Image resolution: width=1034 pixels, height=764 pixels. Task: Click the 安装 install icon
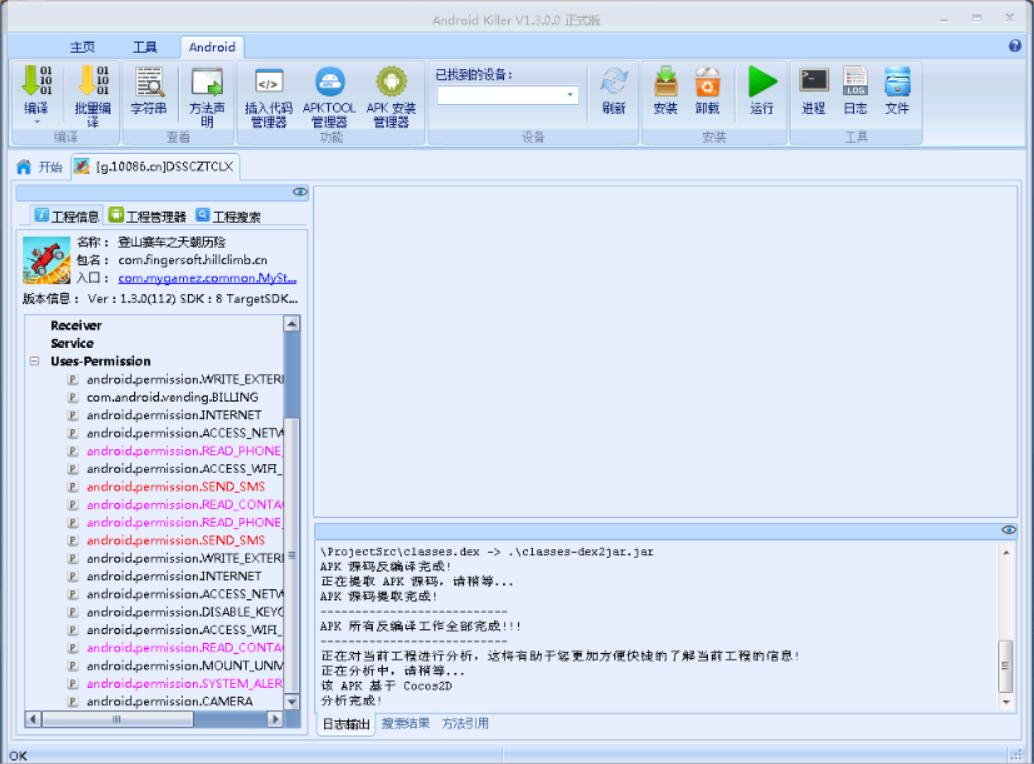point(666,82)
